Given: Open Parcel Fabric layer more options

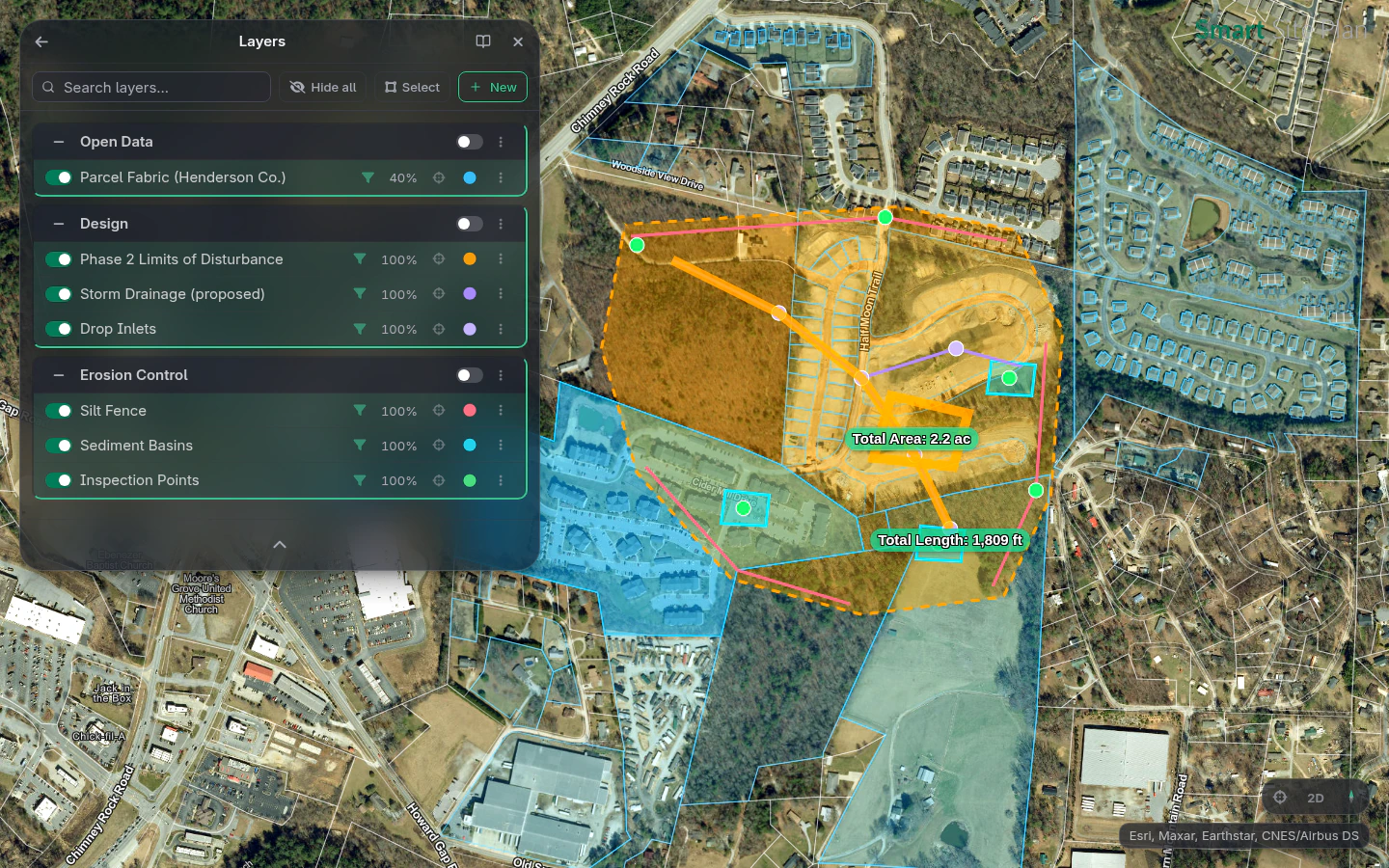Looking at the screenshot, I should (x=501, y=177).
